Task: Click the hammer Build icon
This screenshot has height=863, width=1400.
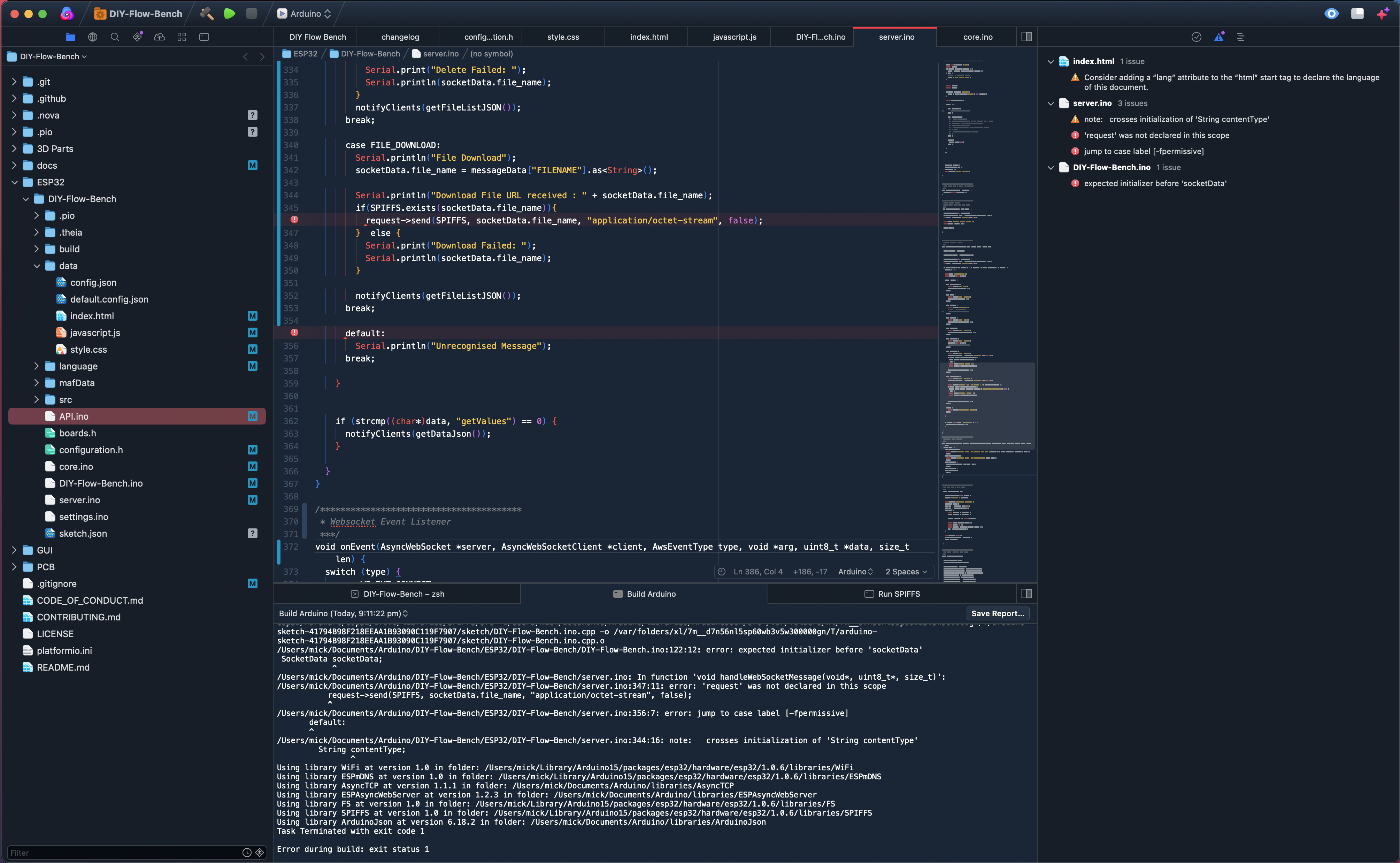Action: (207, 14)
